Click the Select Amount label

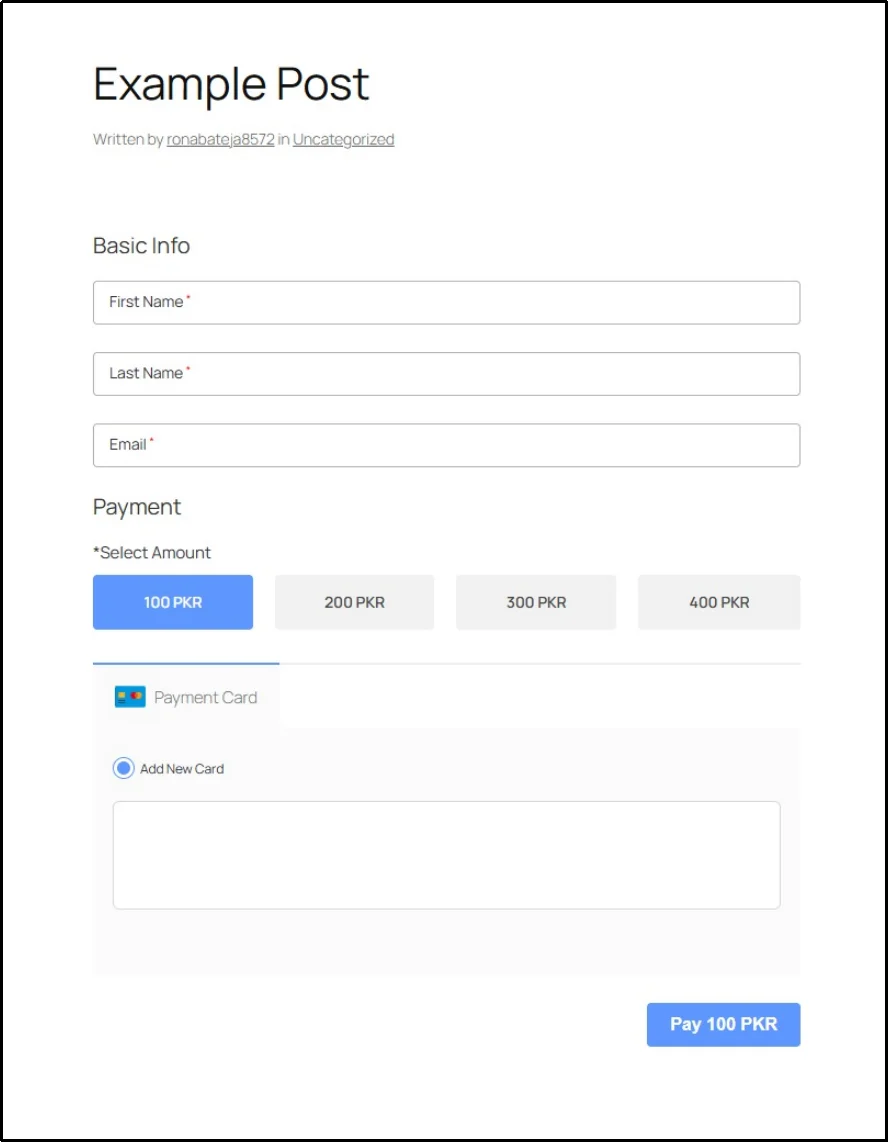[152, 552]
